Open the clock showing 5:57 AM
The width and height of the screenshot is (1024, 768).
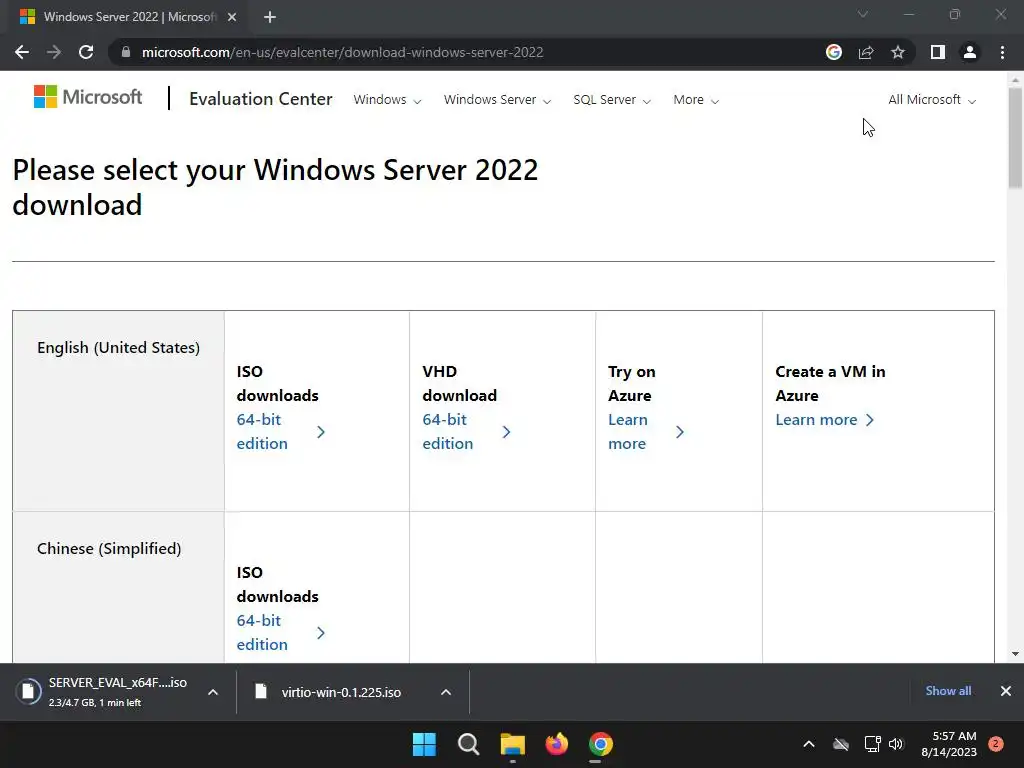click(x=949, y=744)
